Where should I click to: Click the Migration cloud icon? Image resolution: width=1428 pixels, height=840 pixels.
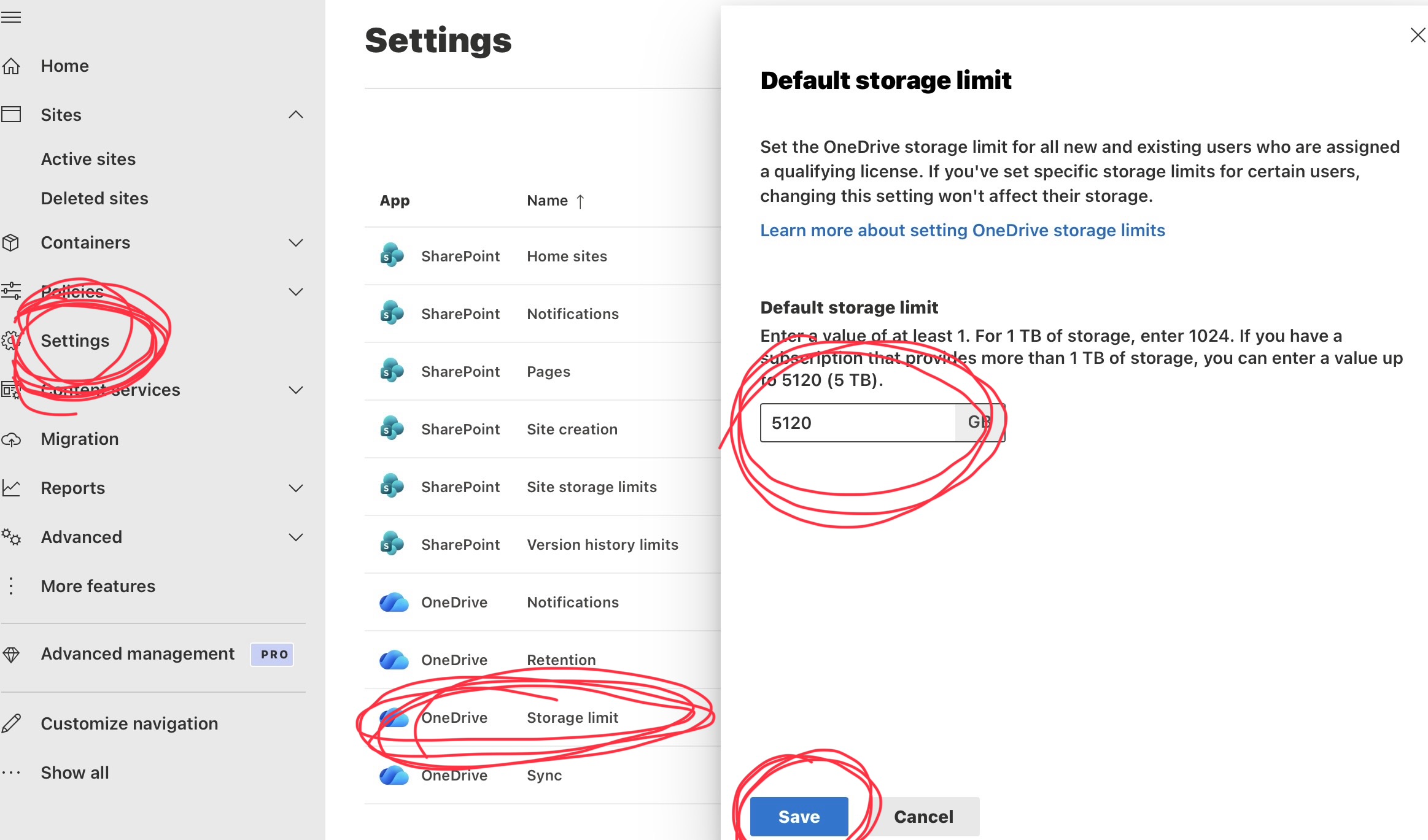(12, 439)
